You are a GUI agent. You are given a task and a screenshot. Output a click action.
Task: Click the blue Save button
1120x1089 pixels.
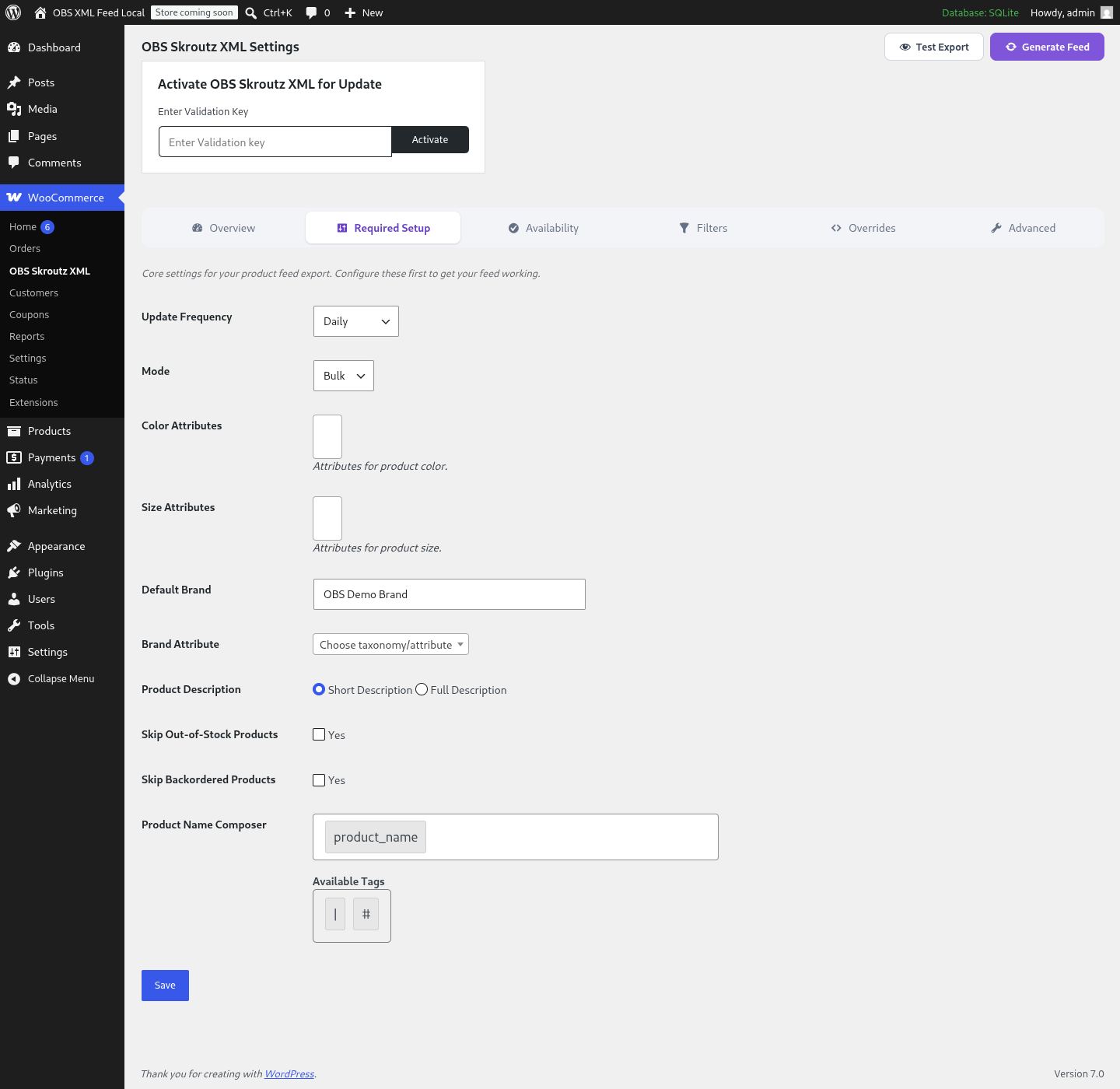coord(165,986)
